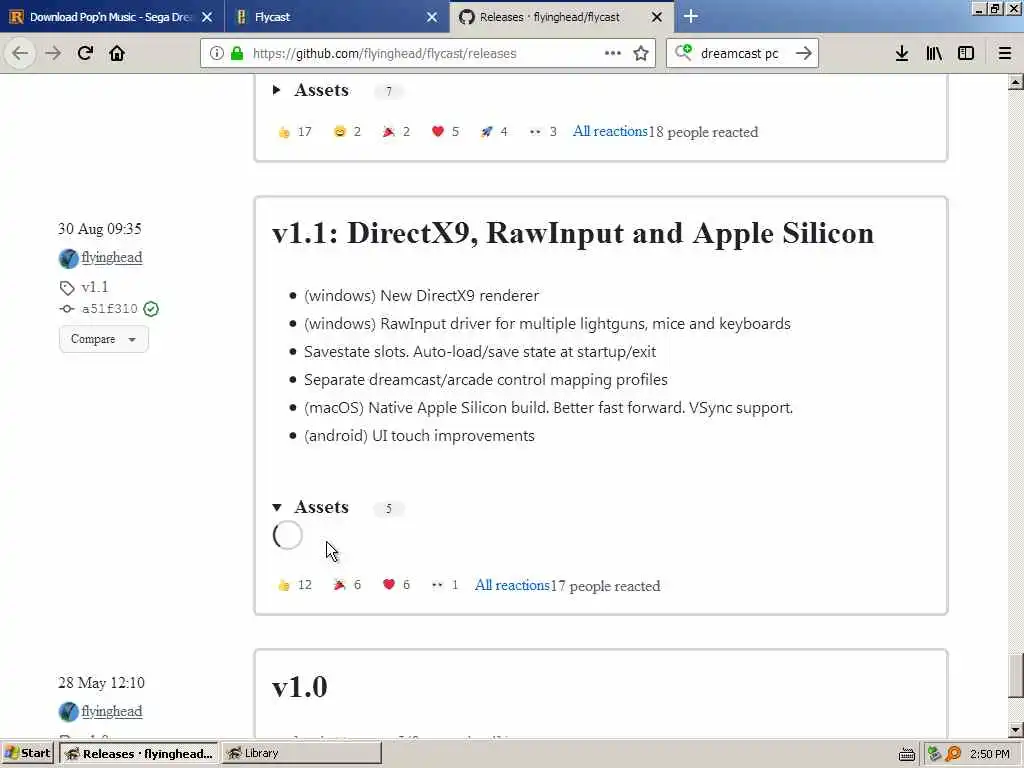Click the '30 Aug 09:35' release date
Viewport: 1024px width, 768px height.
click(x=100, y=229)
